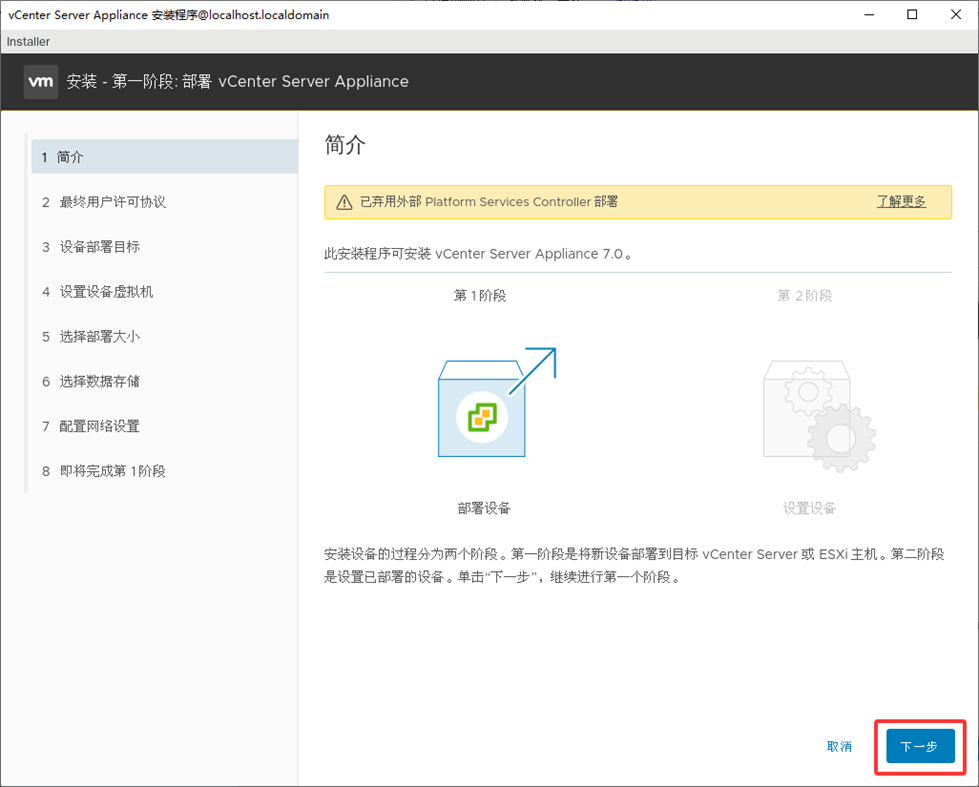
Task: Select step 3 设备部署目标
Action: pyautogui.click(x=99, y=247)
